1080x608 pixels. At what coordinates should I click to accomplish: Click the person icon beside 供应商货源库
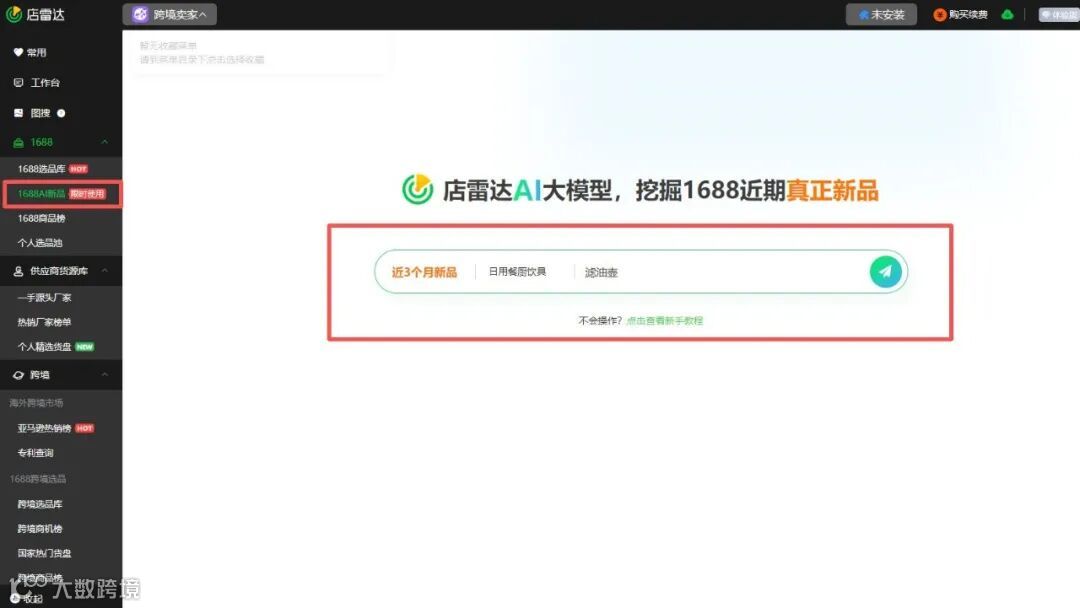tap(19, 271)
